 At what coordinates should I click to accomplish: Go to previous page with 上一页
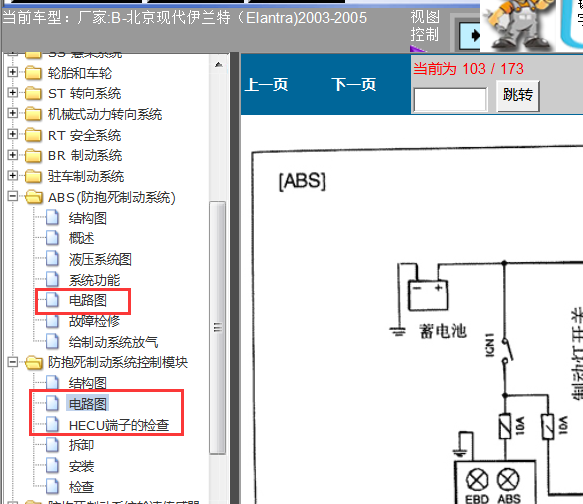click(266, 85)
